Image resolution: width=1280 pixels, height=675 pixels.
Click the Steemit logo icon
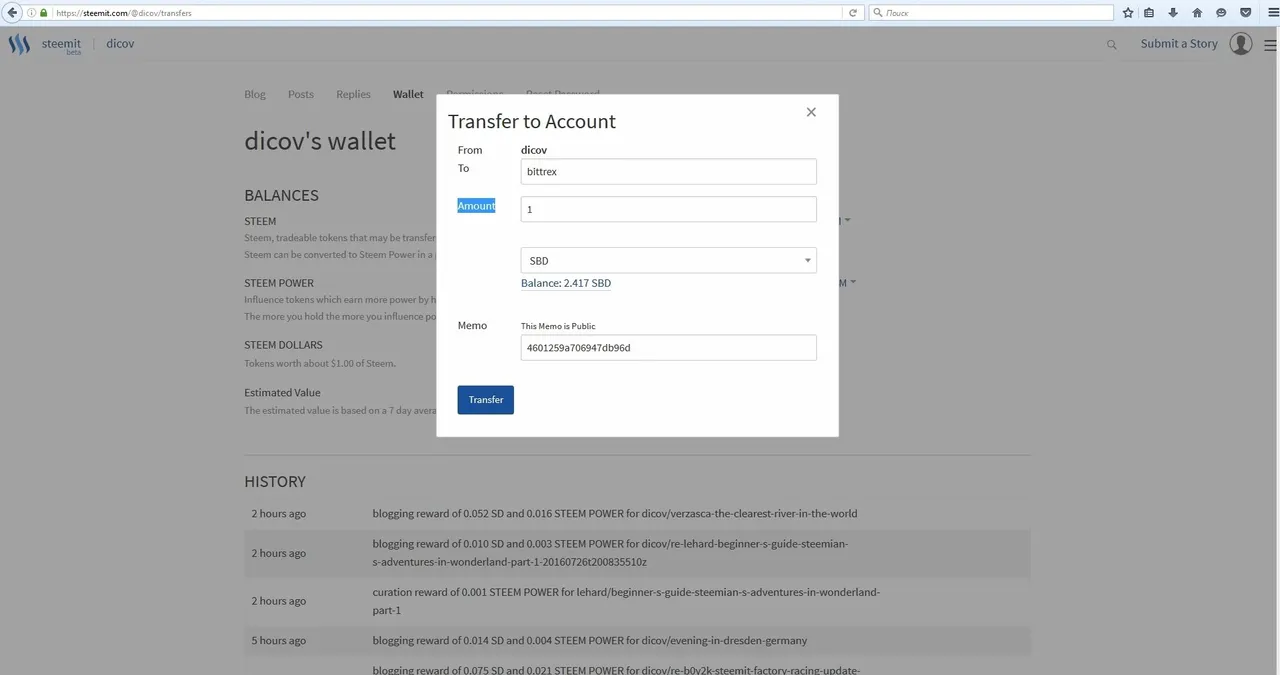click(19, 44)
